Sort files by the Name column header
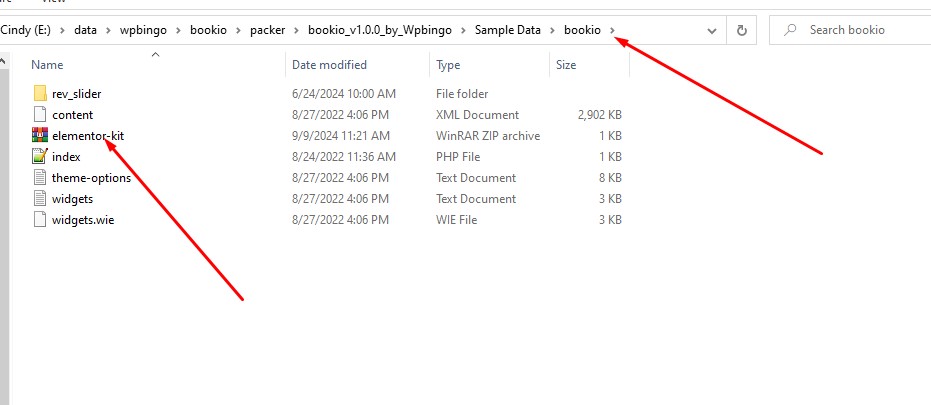The image size is (931, 405). pyautogui.click(x=47, y=65)
